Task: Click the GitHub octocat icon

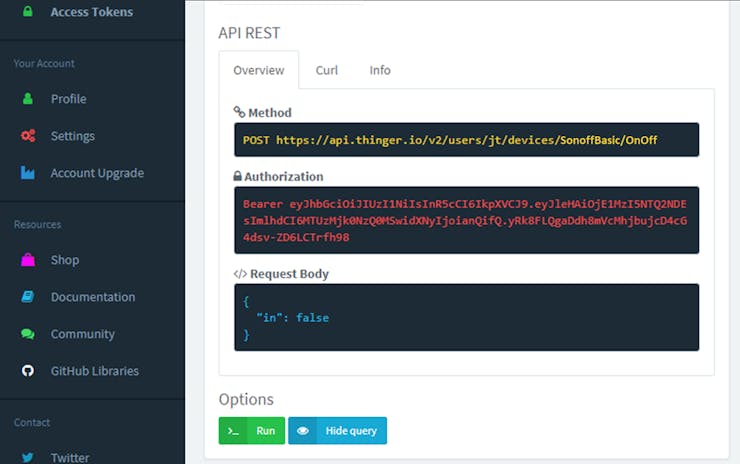Action: click(28, 371)
